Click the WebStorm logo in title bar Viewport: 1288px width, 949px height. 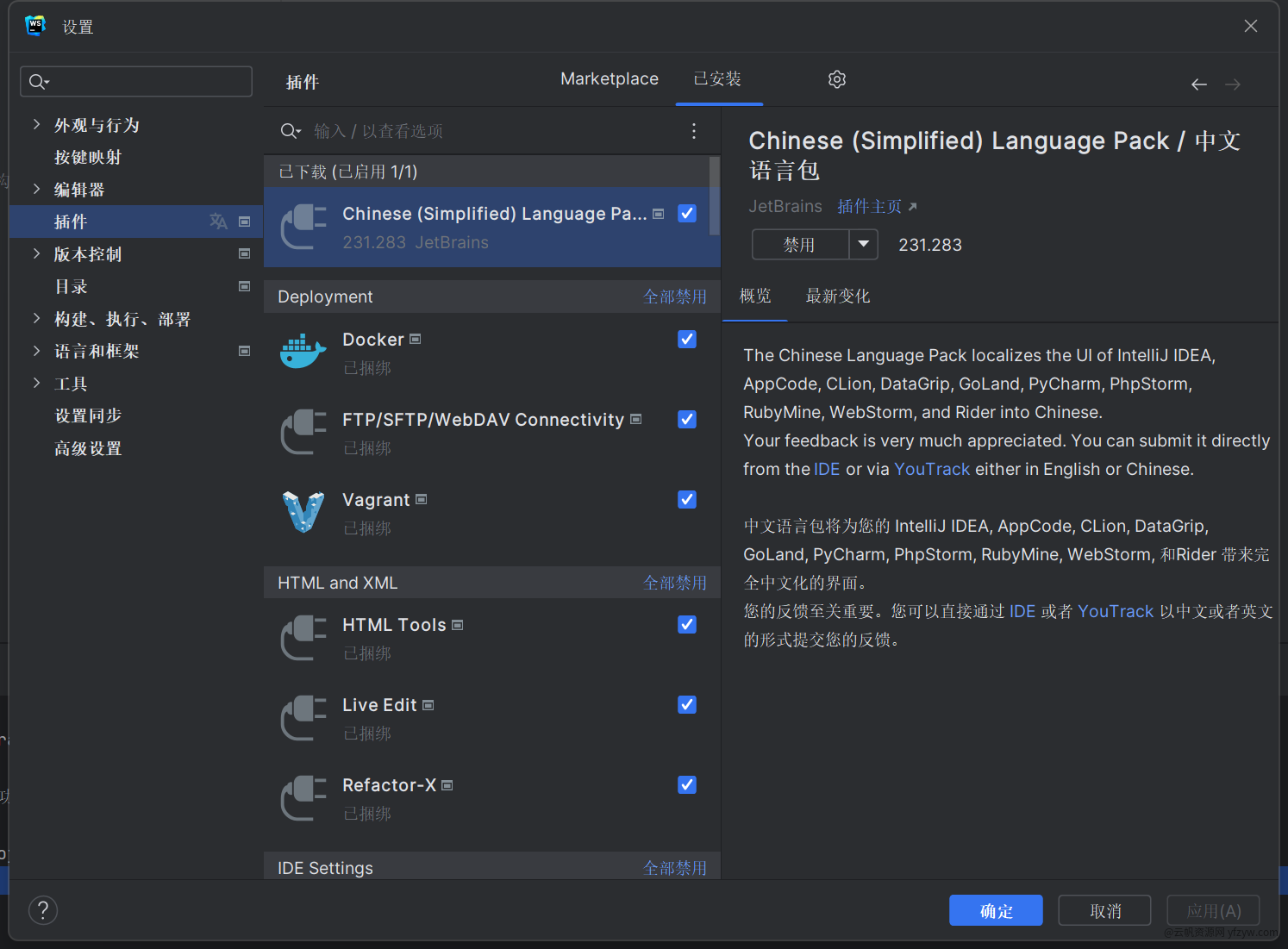click(35, 26)
